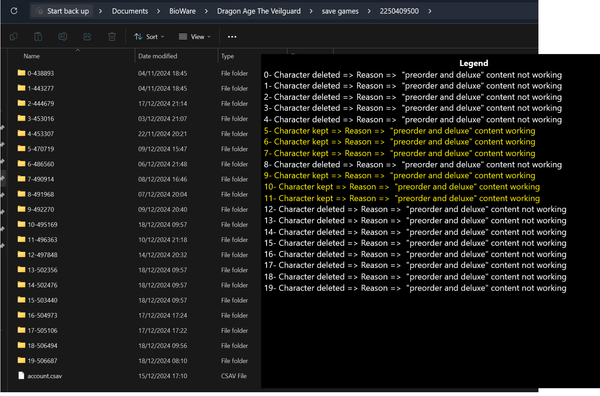Click date 03/12/2024 21:07 cell

pos(163,119)
